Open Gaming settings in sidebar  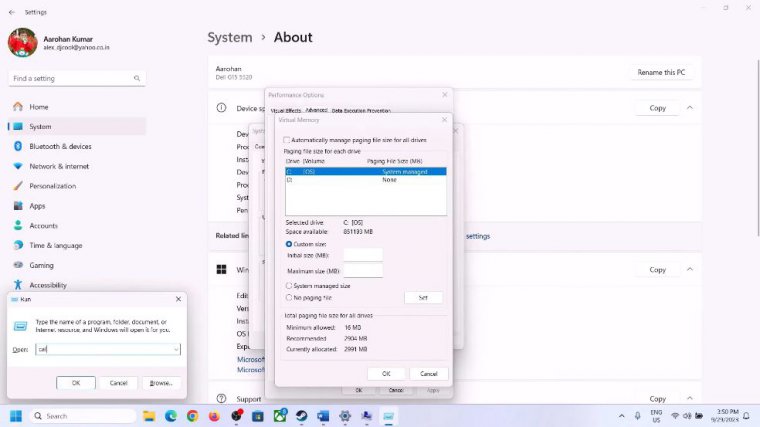click(x=41, y=265)
